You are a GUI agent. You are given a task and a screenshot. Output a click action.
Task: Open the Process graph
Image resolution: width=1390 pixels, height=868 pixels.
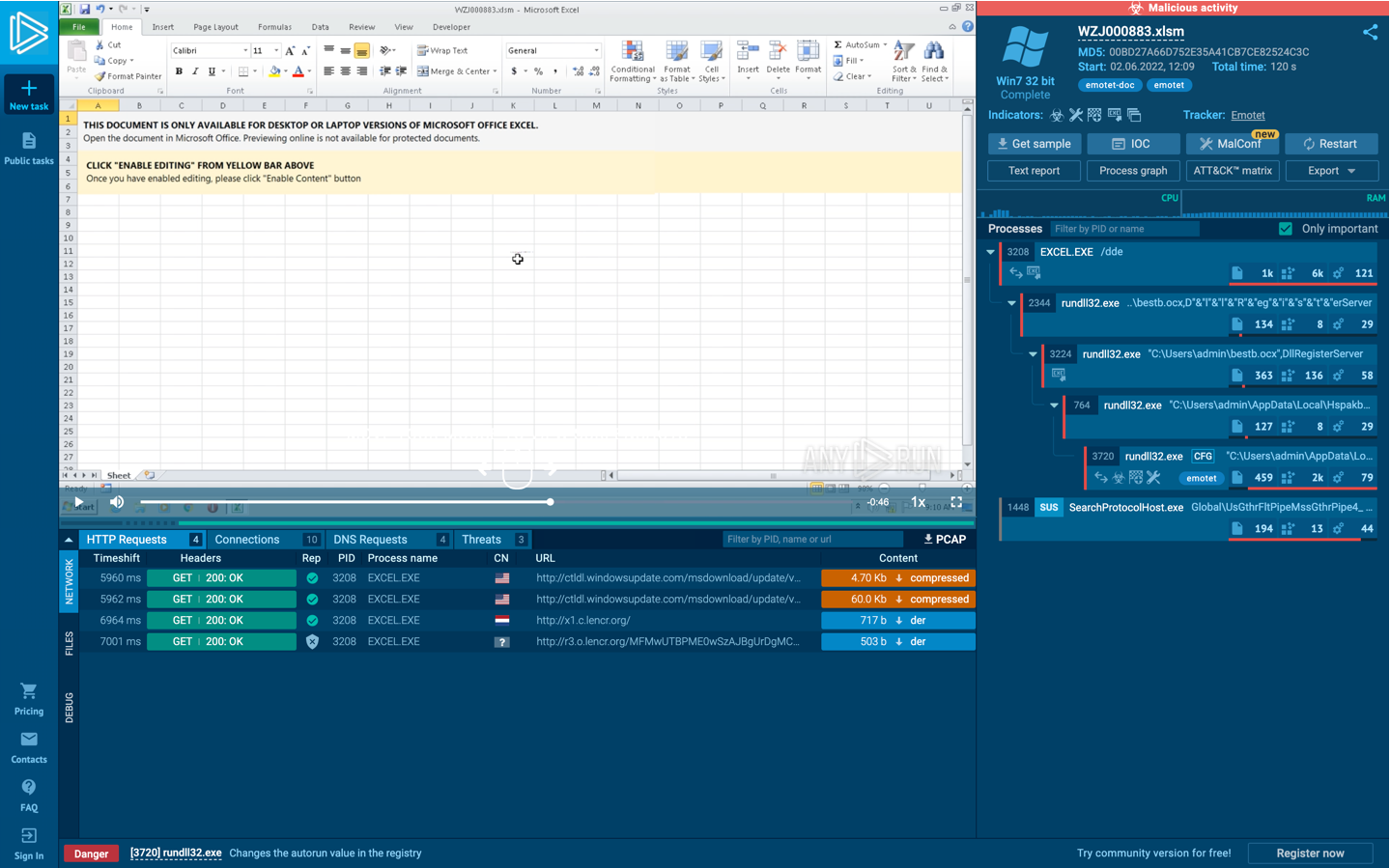tap(1133, 171)
